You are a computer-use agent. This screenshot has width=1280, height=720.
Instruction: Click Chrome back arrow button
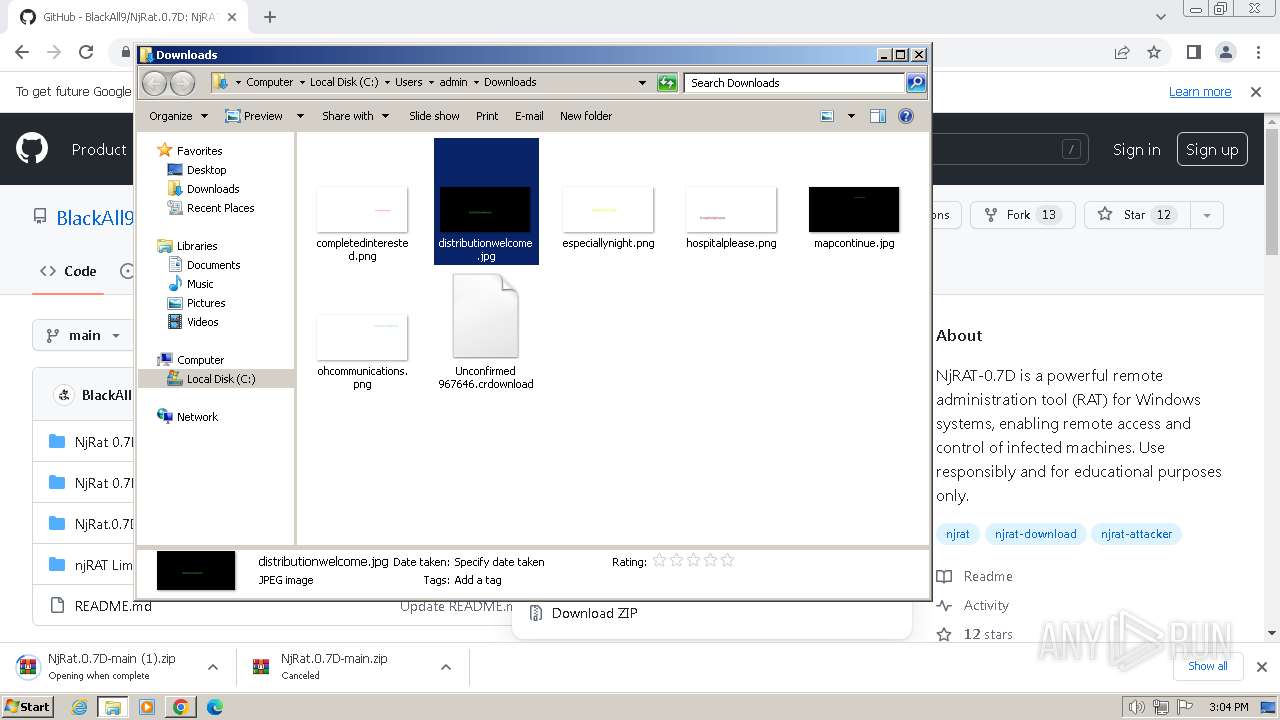tap(22, 52)
